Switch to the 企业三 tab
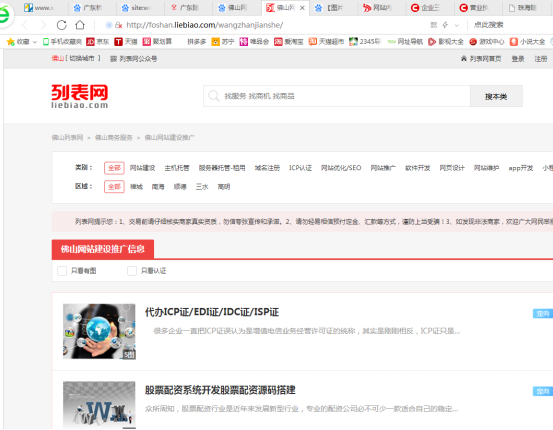The width and height of the screenshot is (553, 430). [x=430, y=8]
